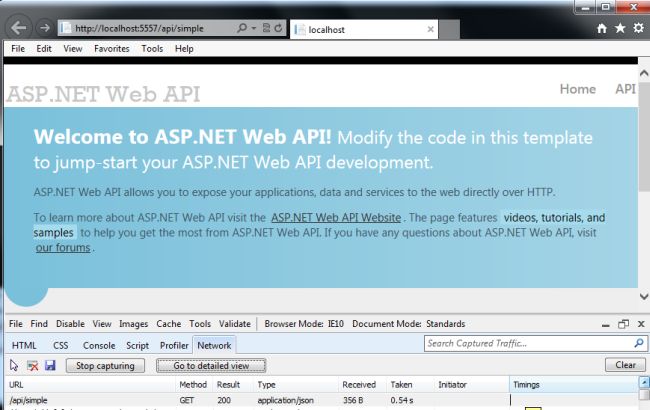Click the ASP.NET Web API site title
The width and height of the screenshot is (650, 410).
click(x=103, y=94)
